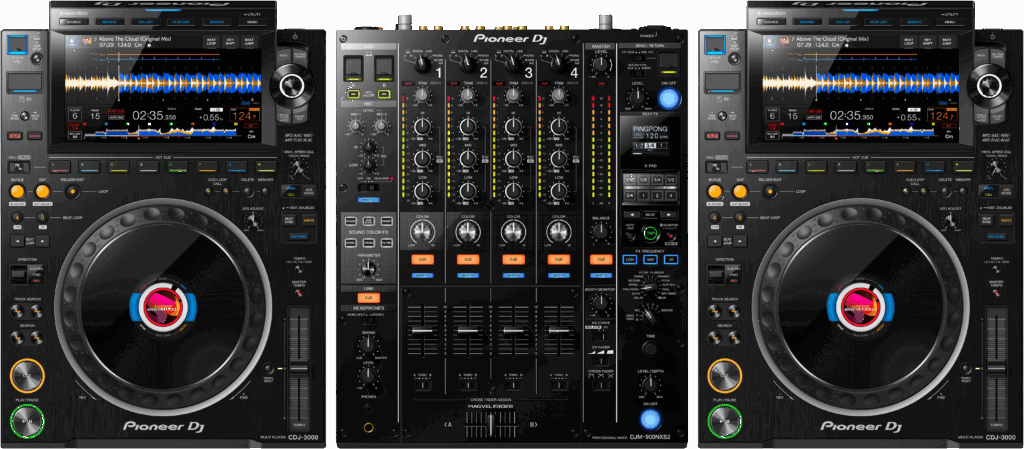
Task: Activate 8-beat loop on left deck
Action: pyautogui.click(x=42, y=217)
